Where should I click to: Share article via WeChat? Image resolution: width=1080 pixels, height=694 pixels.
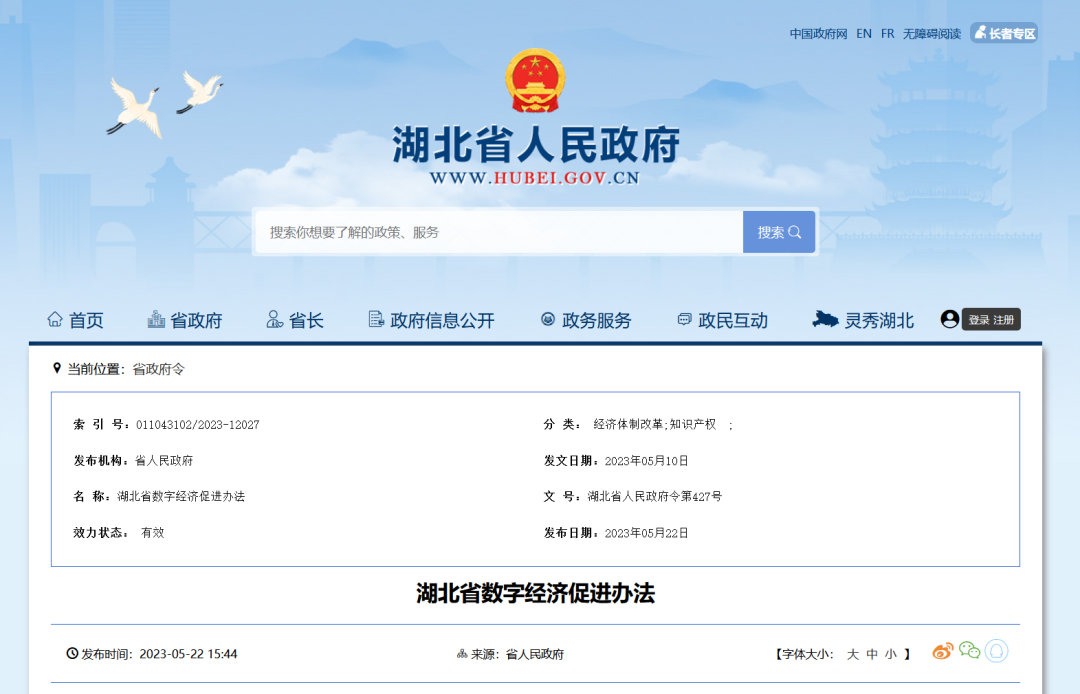click(x=969, y=650)
